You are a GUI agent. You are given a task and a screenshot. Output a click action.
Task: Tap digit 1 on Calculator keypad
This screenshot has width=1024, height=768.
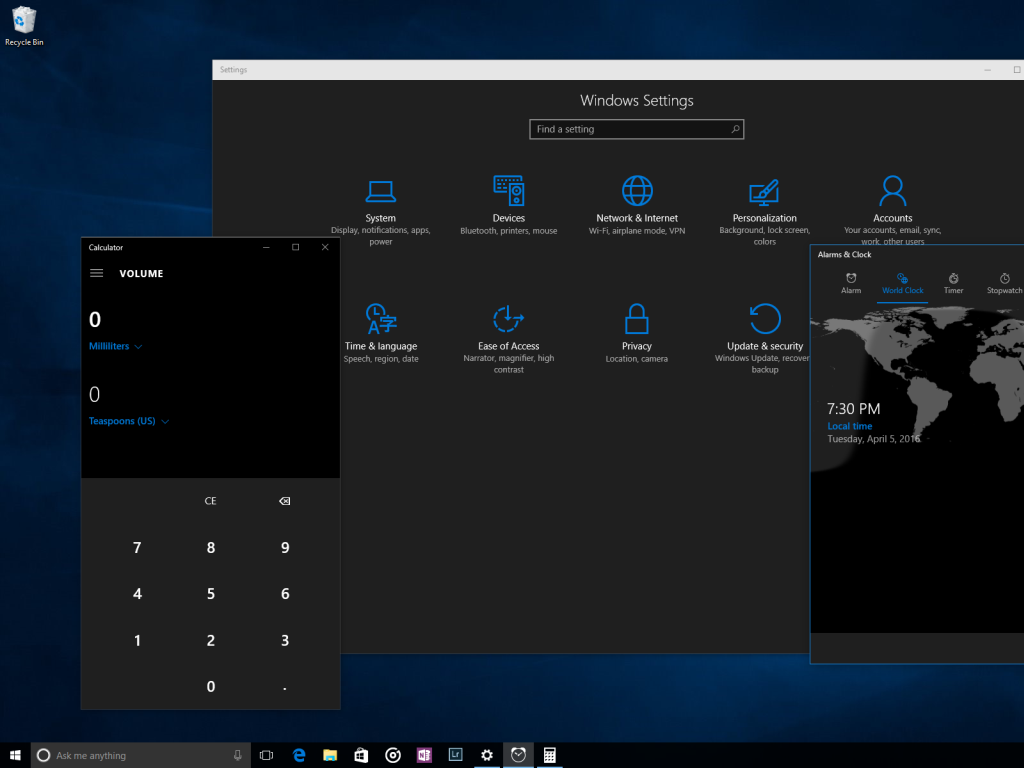click(x=137, y=640)
